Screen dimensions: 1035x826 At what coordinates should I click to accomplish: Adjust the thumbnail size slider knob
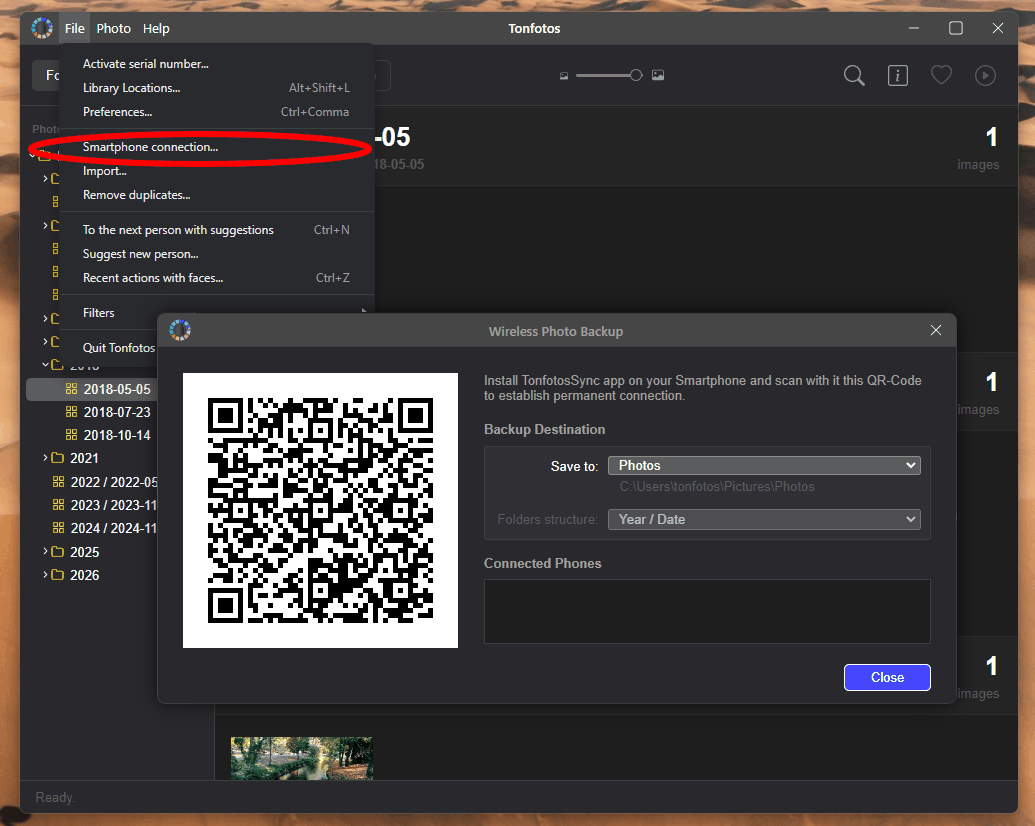coord(636,75)
